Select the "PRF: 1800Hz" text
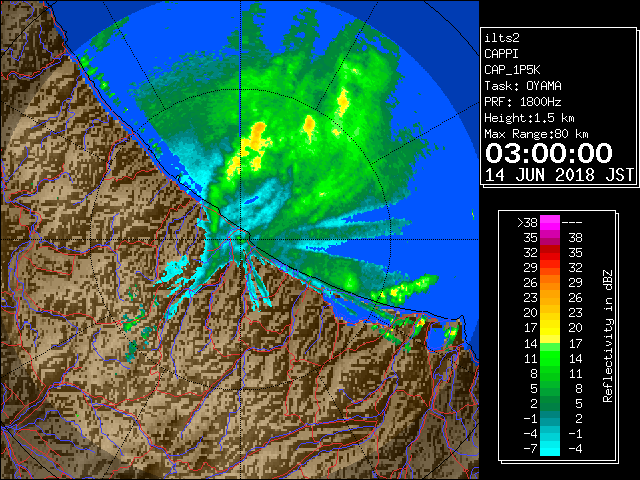The image size is (640, 480). [523, 102]
